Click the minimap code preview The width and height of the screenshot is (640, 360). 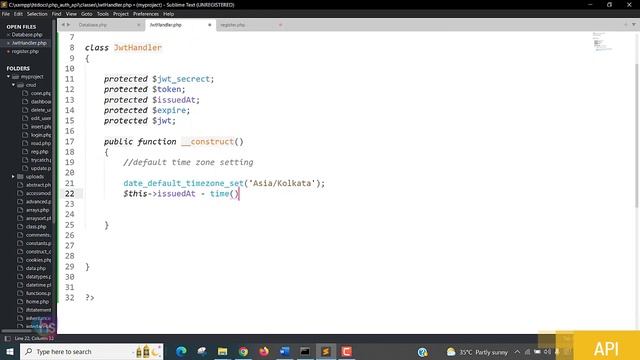click(x=602, y=42)
